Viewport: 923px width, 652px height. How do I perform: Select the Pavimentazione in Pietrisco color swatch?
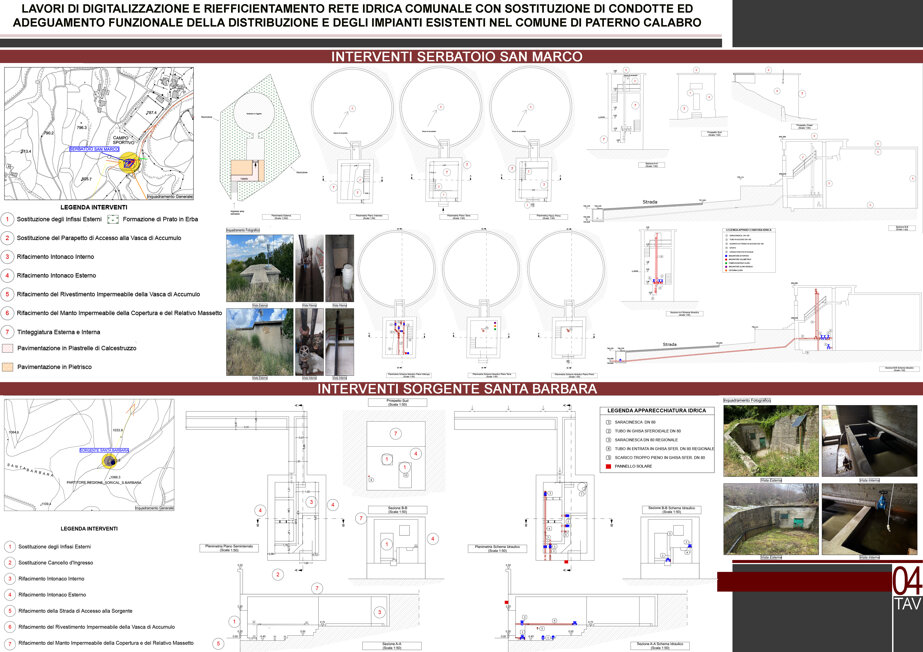pos(8,367)
